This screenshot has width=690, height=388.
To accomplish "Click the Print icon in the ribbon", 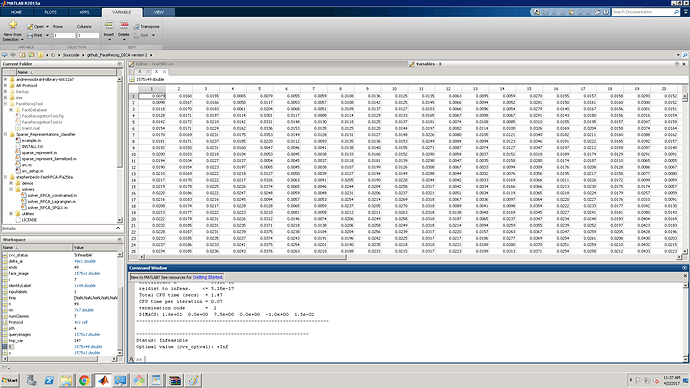I will [x=30, y=35].
